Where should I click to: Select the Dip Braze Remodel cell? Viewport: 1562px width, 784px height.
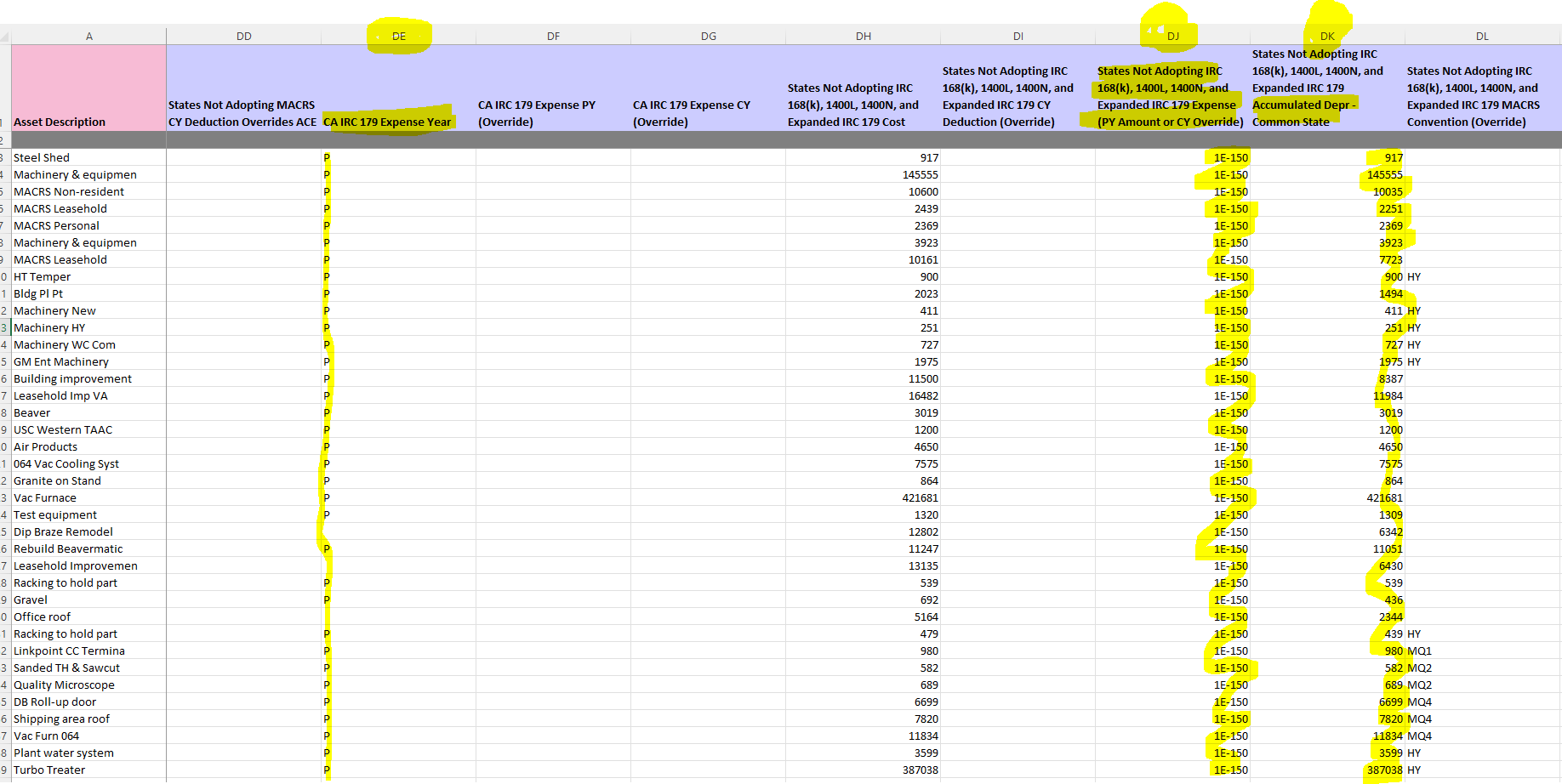pyautogui.click(x=88, y=531)
